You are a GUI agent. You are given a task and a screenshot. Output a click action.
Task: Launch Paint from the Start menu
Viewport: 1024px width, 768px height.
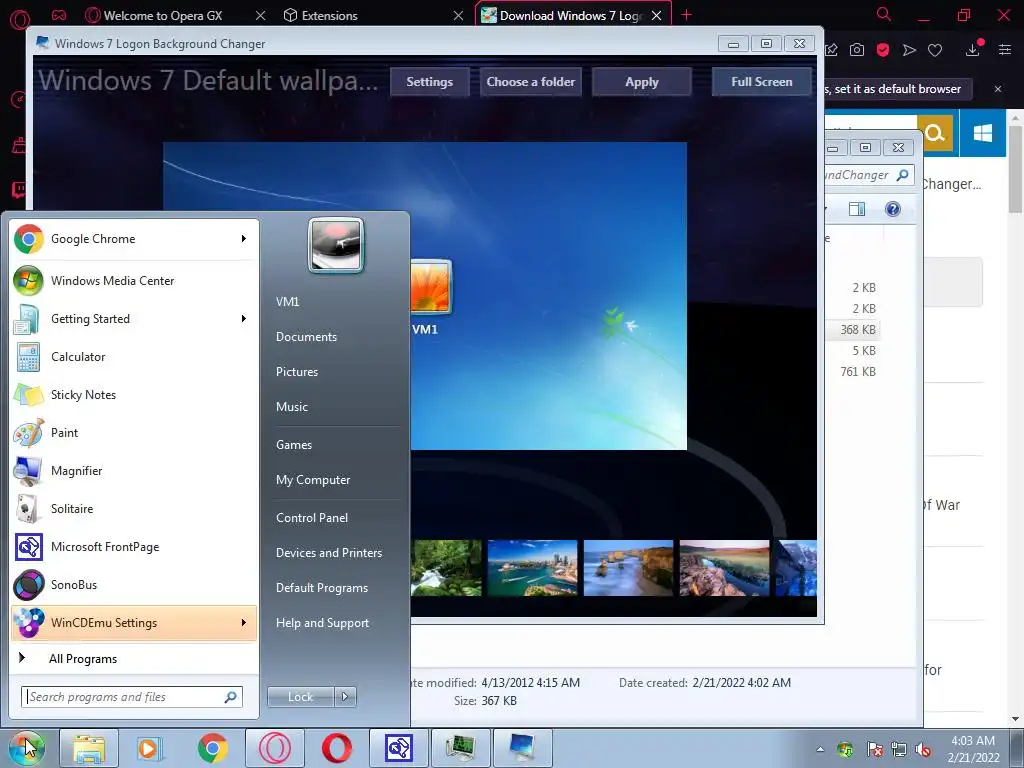pos(134,432)
